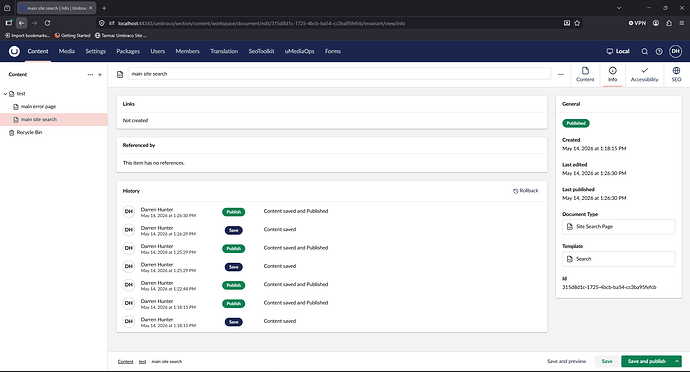
Task: Go to the Users section
Action: [158, 52]
